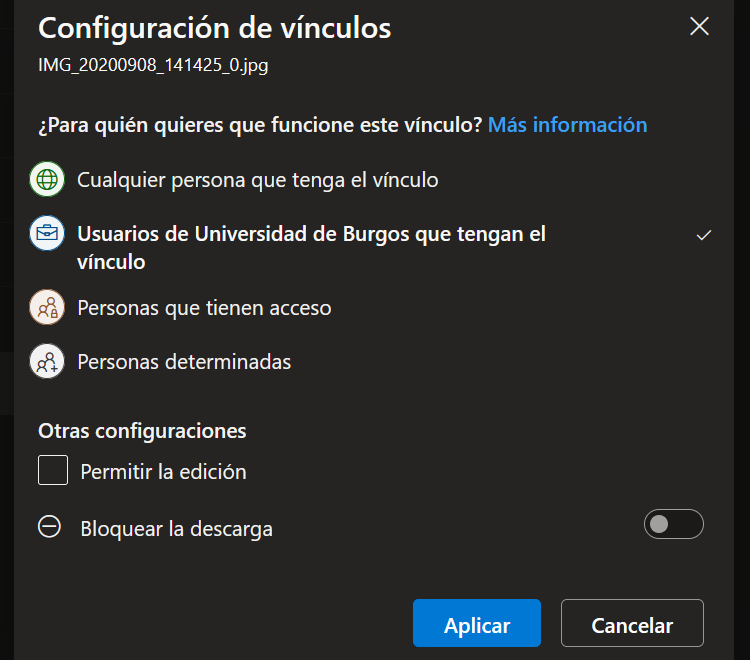Close the Configuración de vínculos dialog
This screenshot has height=660, width=750.
click(x=699, y=26)
